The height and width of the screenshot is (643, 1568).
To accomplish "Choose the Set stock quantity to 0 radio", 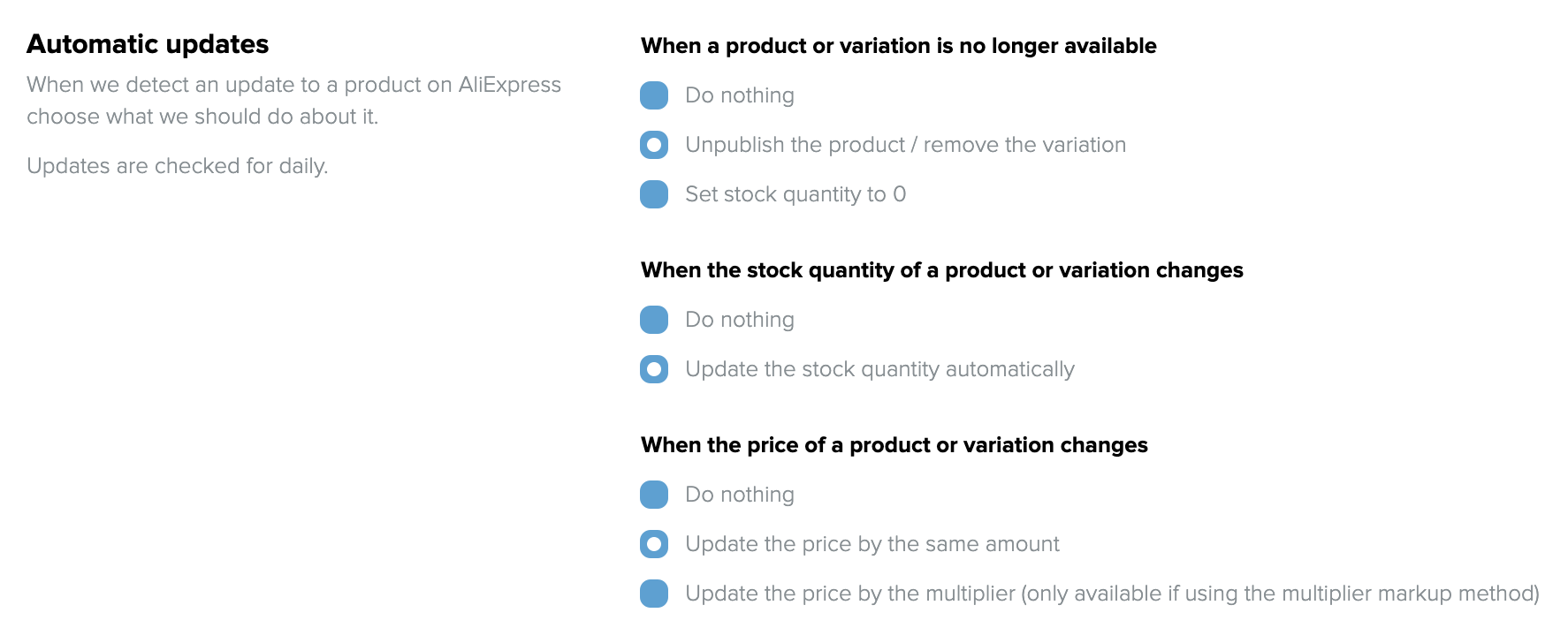I will point(654,194).
